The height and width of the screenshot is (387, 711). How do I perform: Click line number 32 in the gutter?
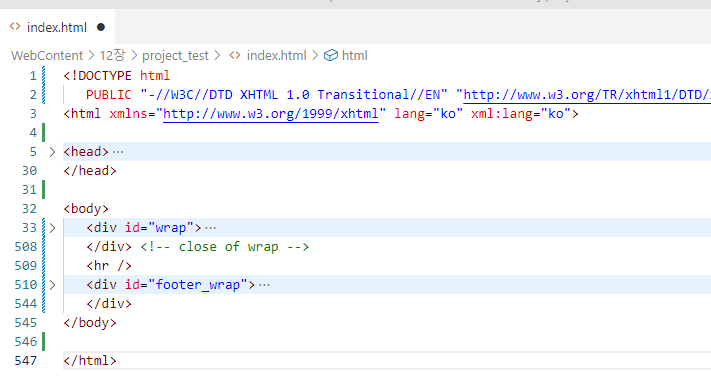pyautogui.click(x=29, y=209)
